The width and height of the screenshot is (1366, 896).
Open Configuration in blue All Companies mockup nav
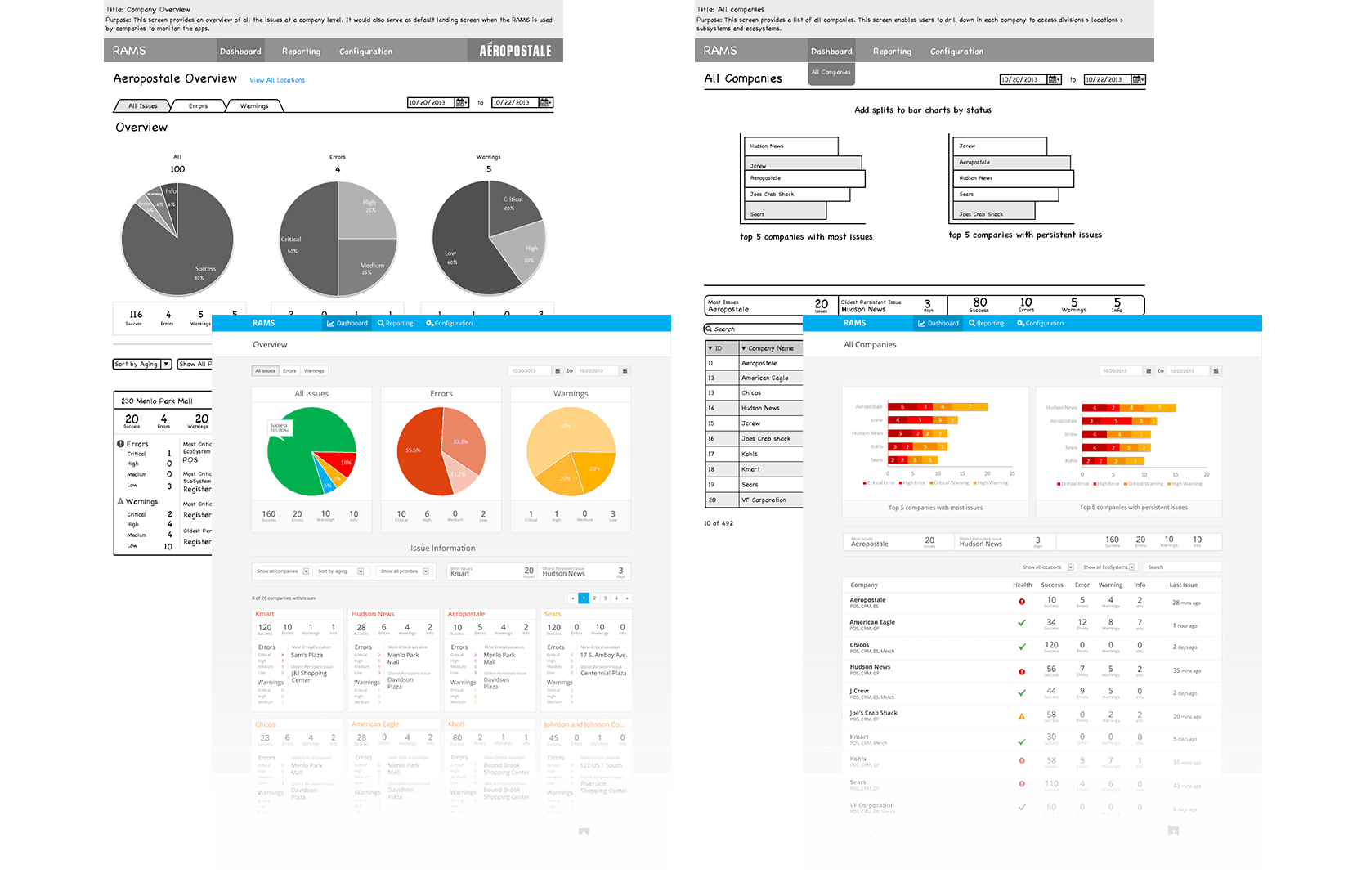[1041, 324]
